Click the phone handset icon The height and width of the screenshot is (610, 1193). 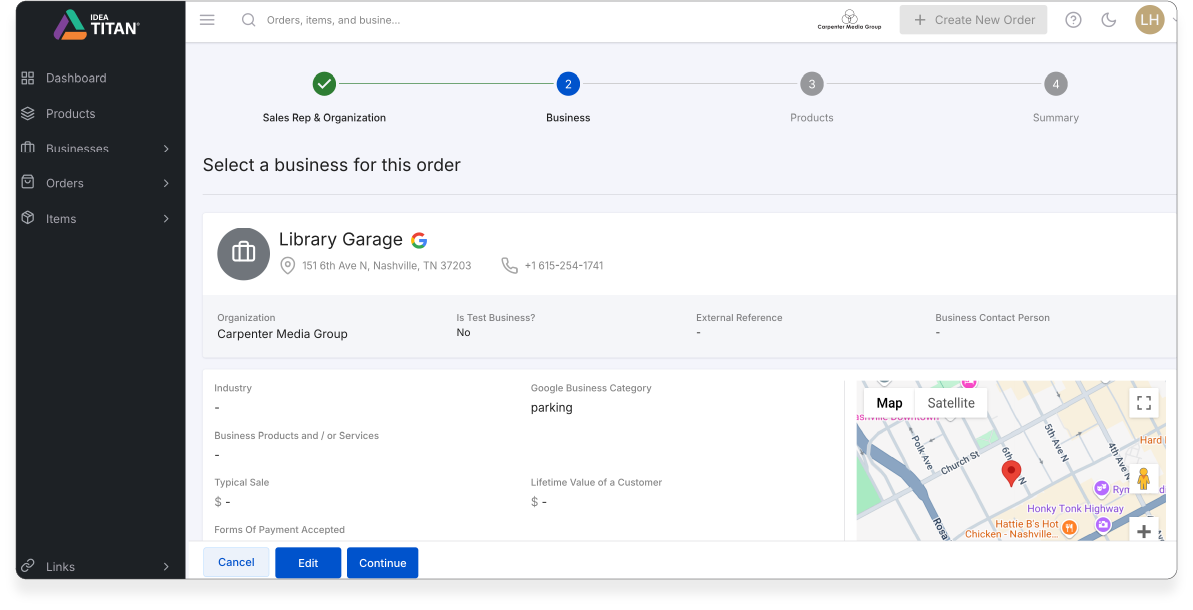pos(509,265)
